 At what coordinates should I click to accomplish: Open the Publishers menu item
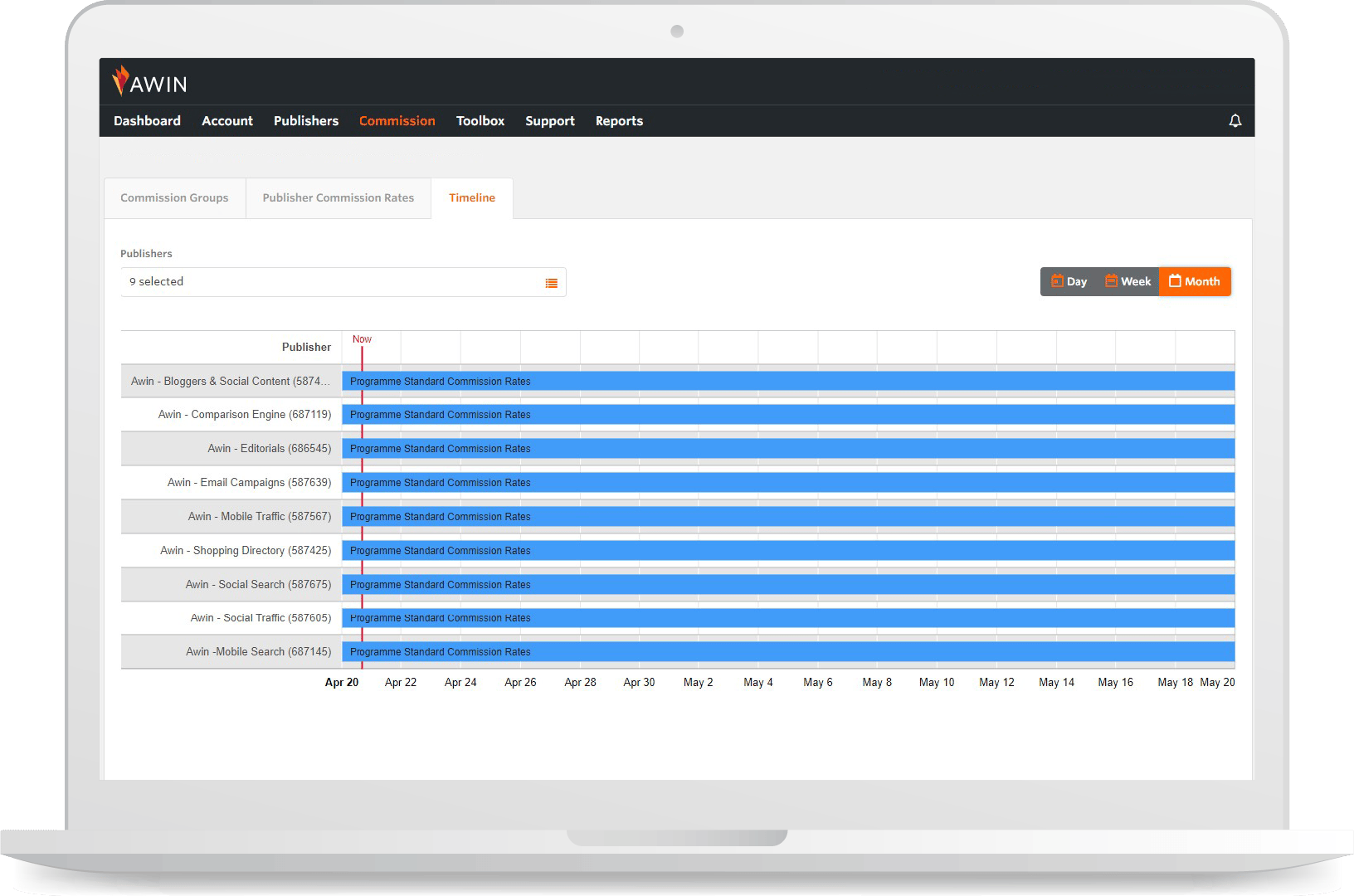(306, 121)
